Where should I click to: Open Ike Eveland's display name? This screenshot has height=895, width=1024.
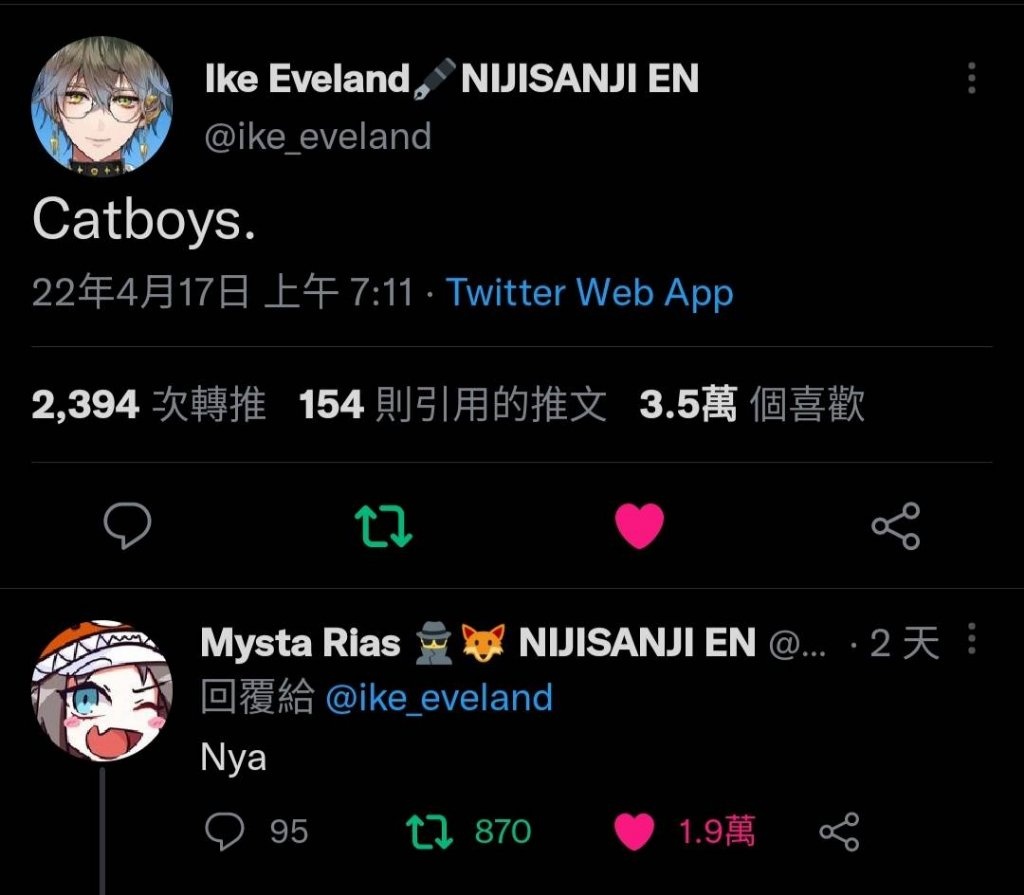pyautogui.click(x=452, y=78)
